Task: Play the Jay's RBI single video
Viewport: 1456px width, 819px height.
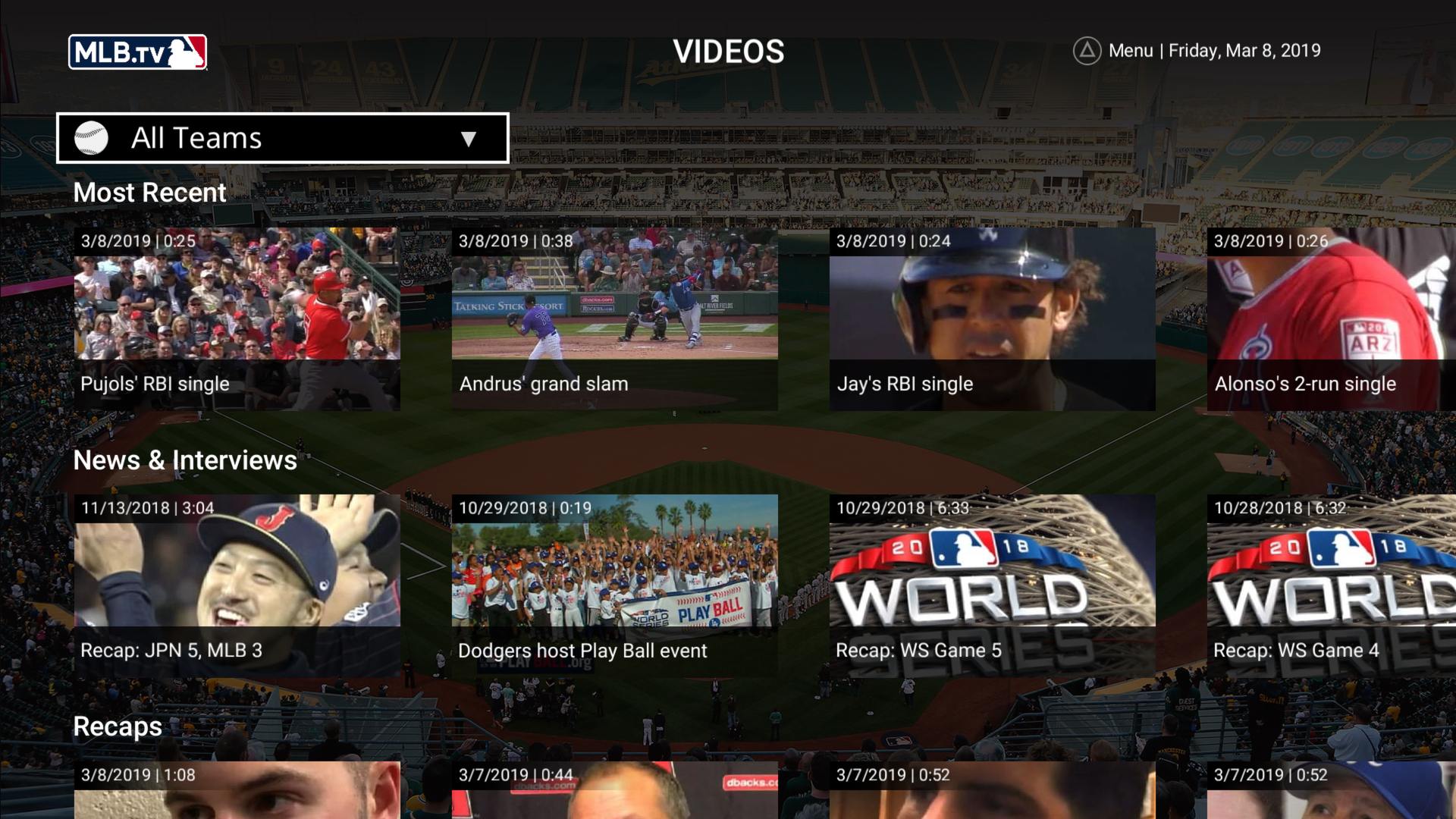Action: pyautogui.click(x=993, y=319)
